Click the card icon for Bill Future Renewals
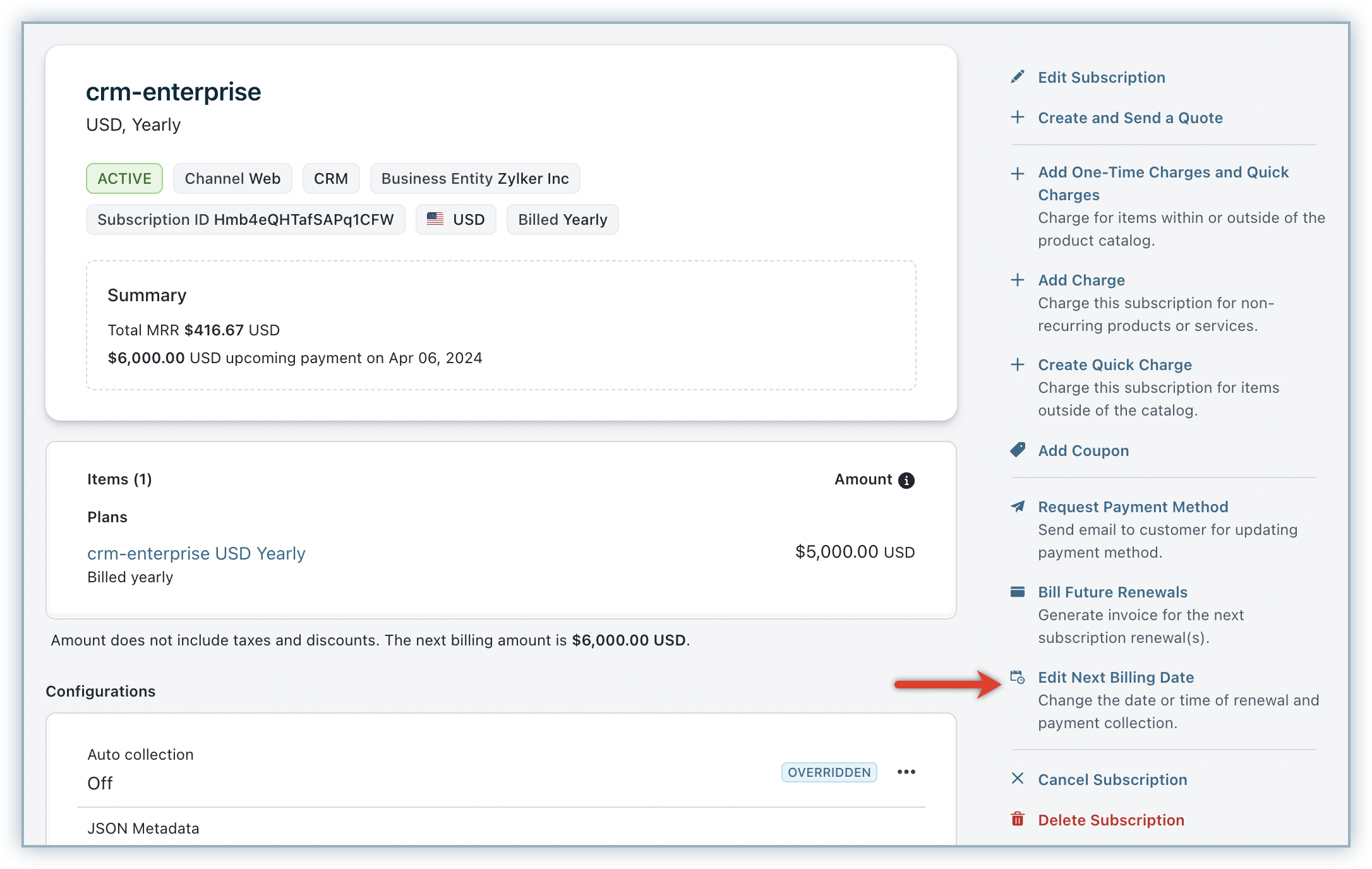Screen dimensions: 1372x869 1017,592
